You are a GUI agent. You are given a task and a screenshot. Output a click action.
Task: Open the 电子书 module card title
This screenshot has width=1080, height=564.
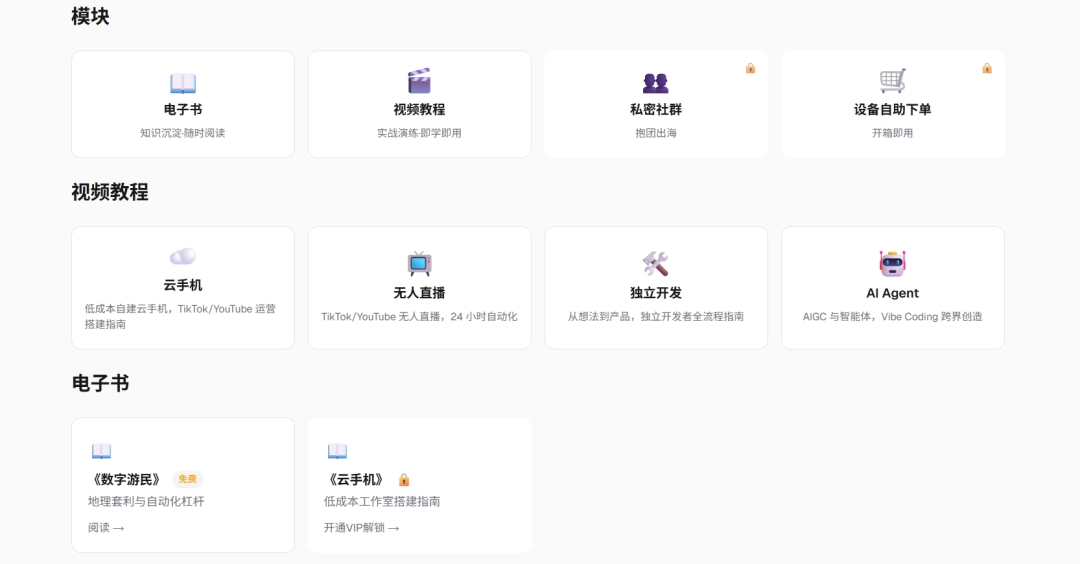point(183,109)
